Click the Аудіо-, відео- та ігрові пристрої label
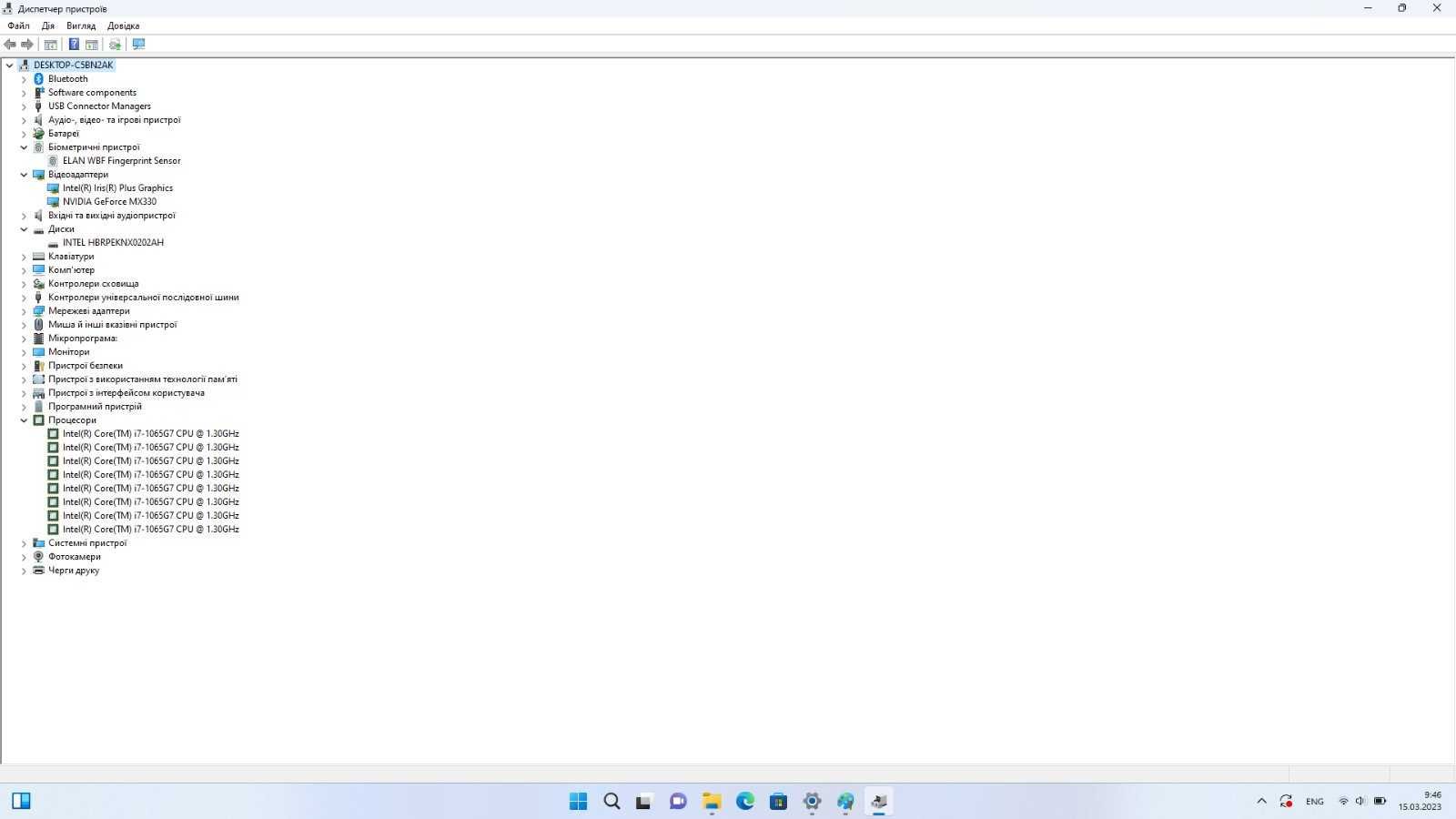1456x819 pixels. click(115, 119)
